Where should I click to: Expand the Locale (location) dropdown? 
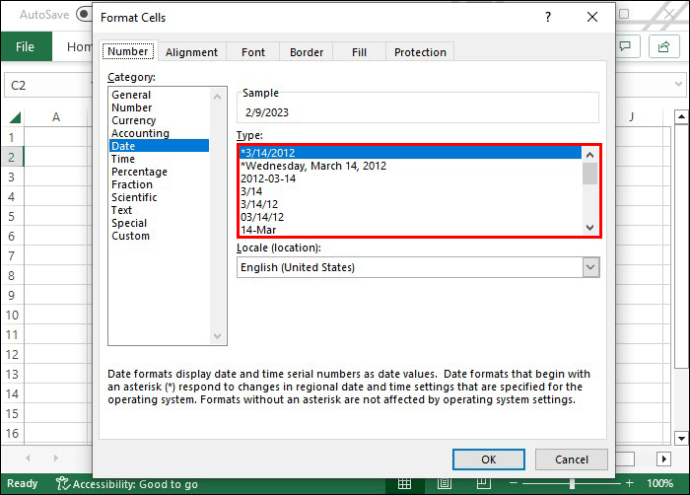coord(590,267)
